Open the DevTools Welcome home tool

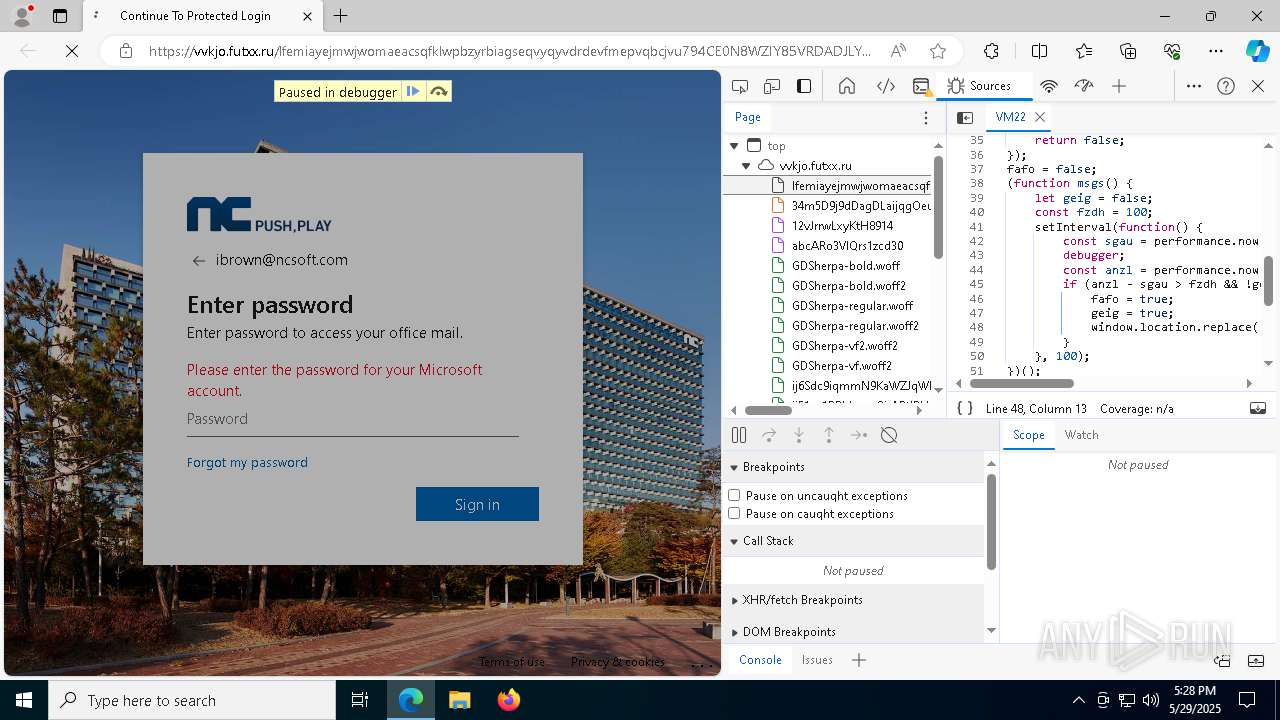(847, 86)
